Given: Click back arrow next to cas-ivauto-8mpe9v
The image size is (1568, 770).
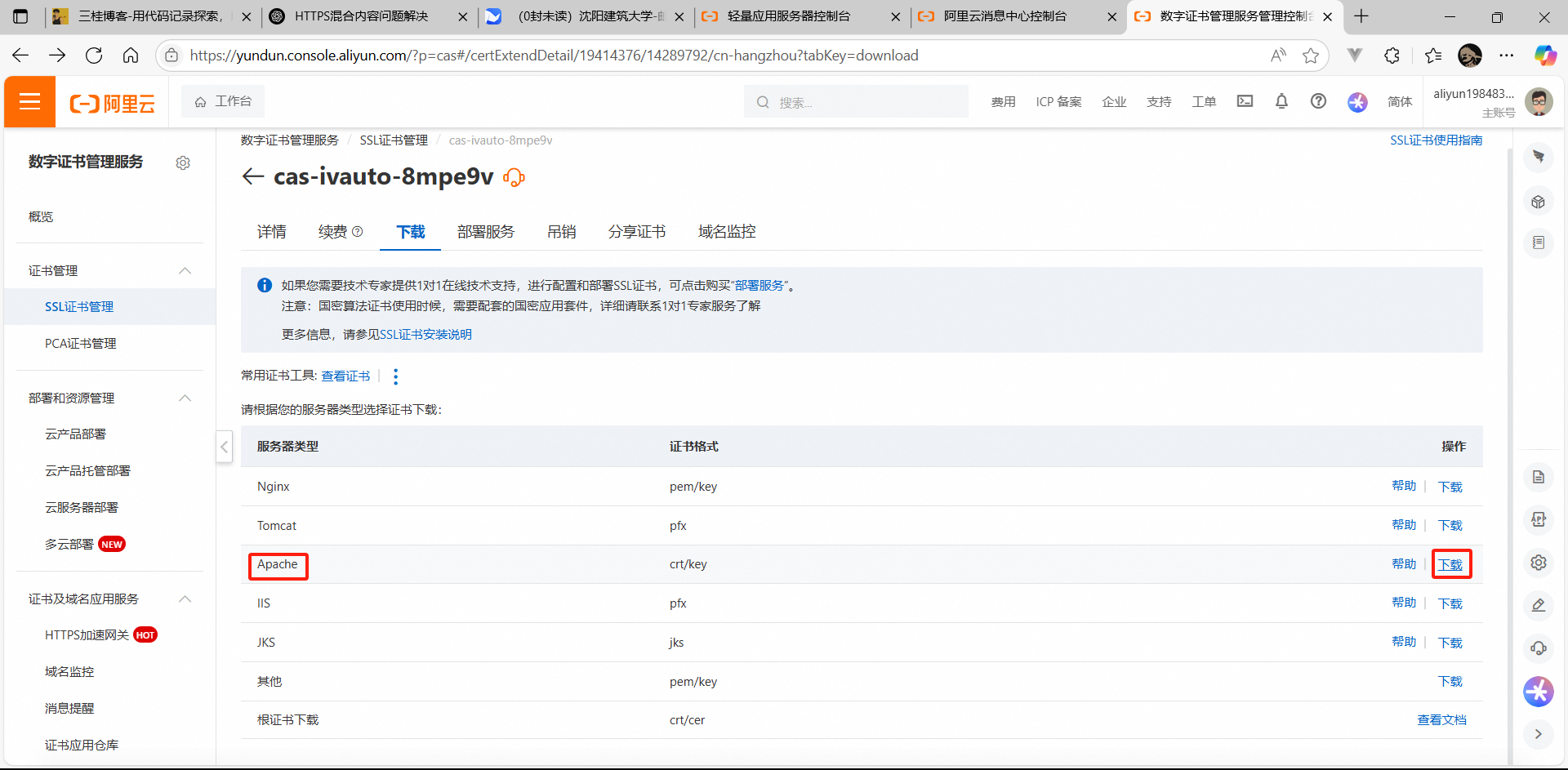Looking at the screenshot, I should tap(253, 176).
